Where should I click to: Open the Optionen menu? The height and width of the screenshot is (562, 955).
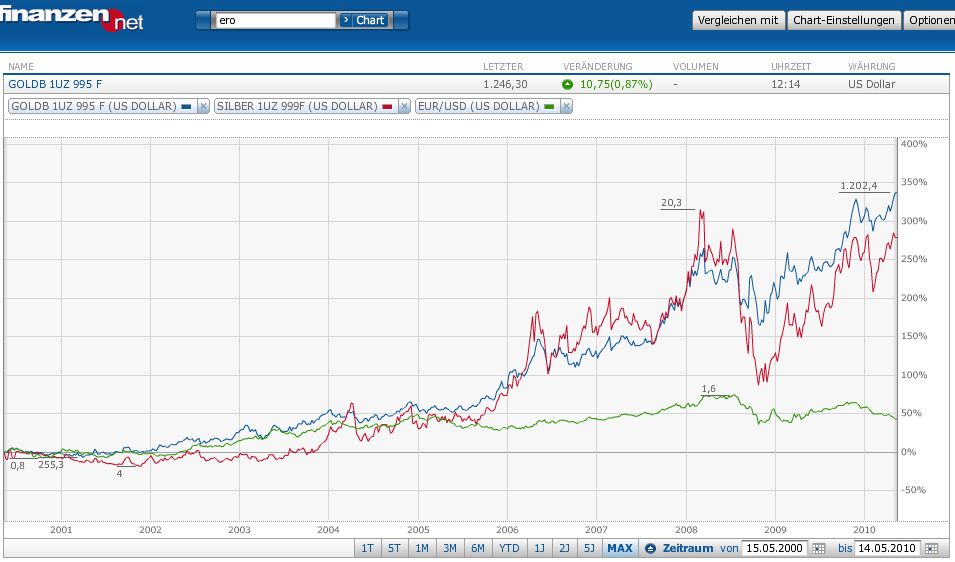930,20
